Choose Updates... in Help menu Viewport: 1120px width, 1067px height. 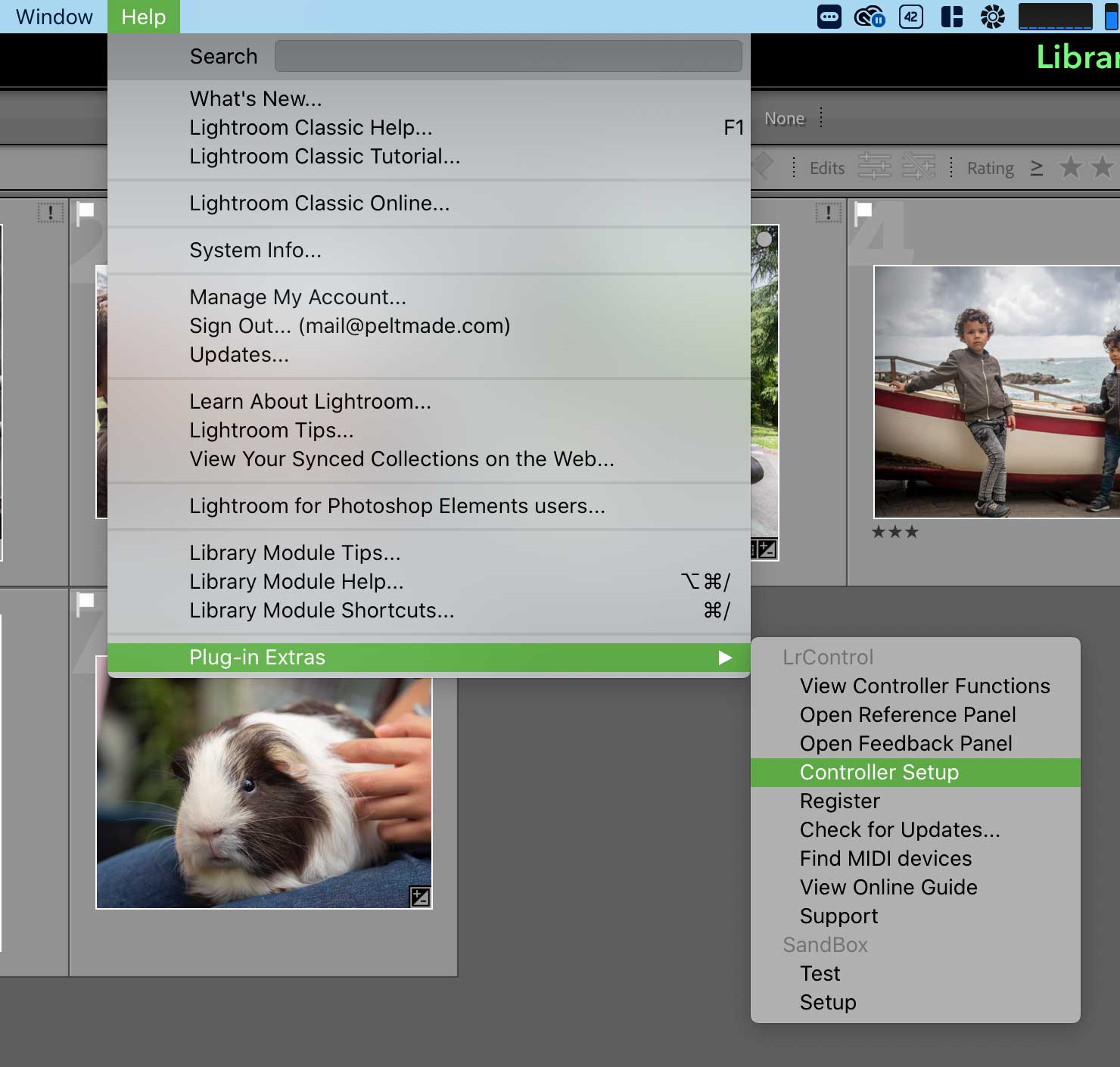(428, 354)
